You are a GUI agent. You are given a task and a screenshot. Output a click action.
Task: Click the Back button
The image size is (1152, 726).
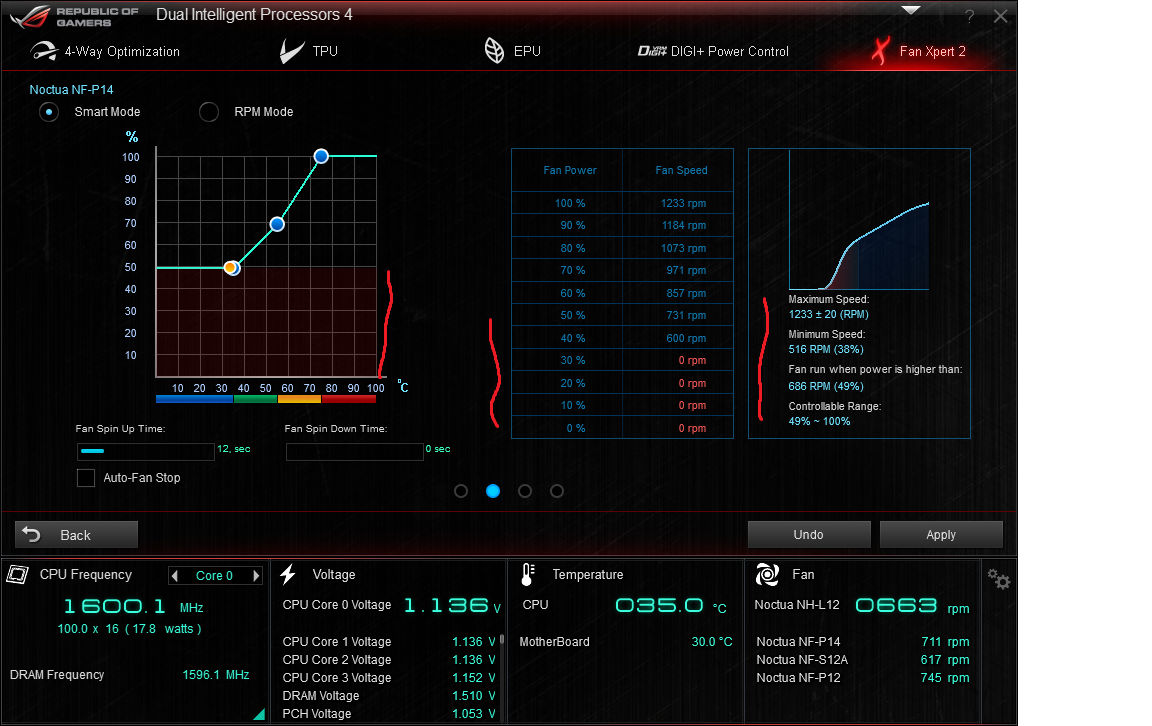click(x=76, y=534)
